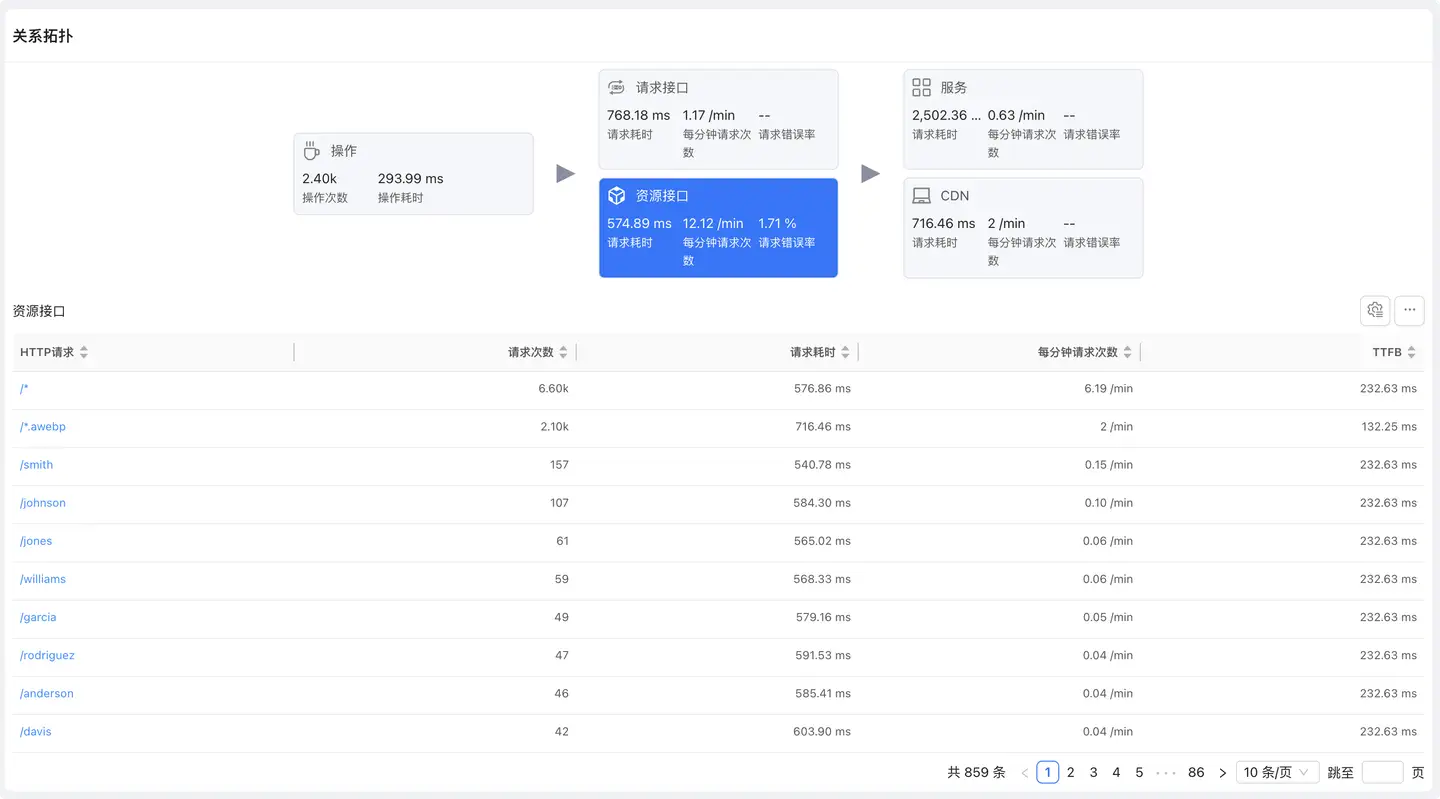
Task: Click the cube icon in 资源接口 card
Action: [617, 196]
